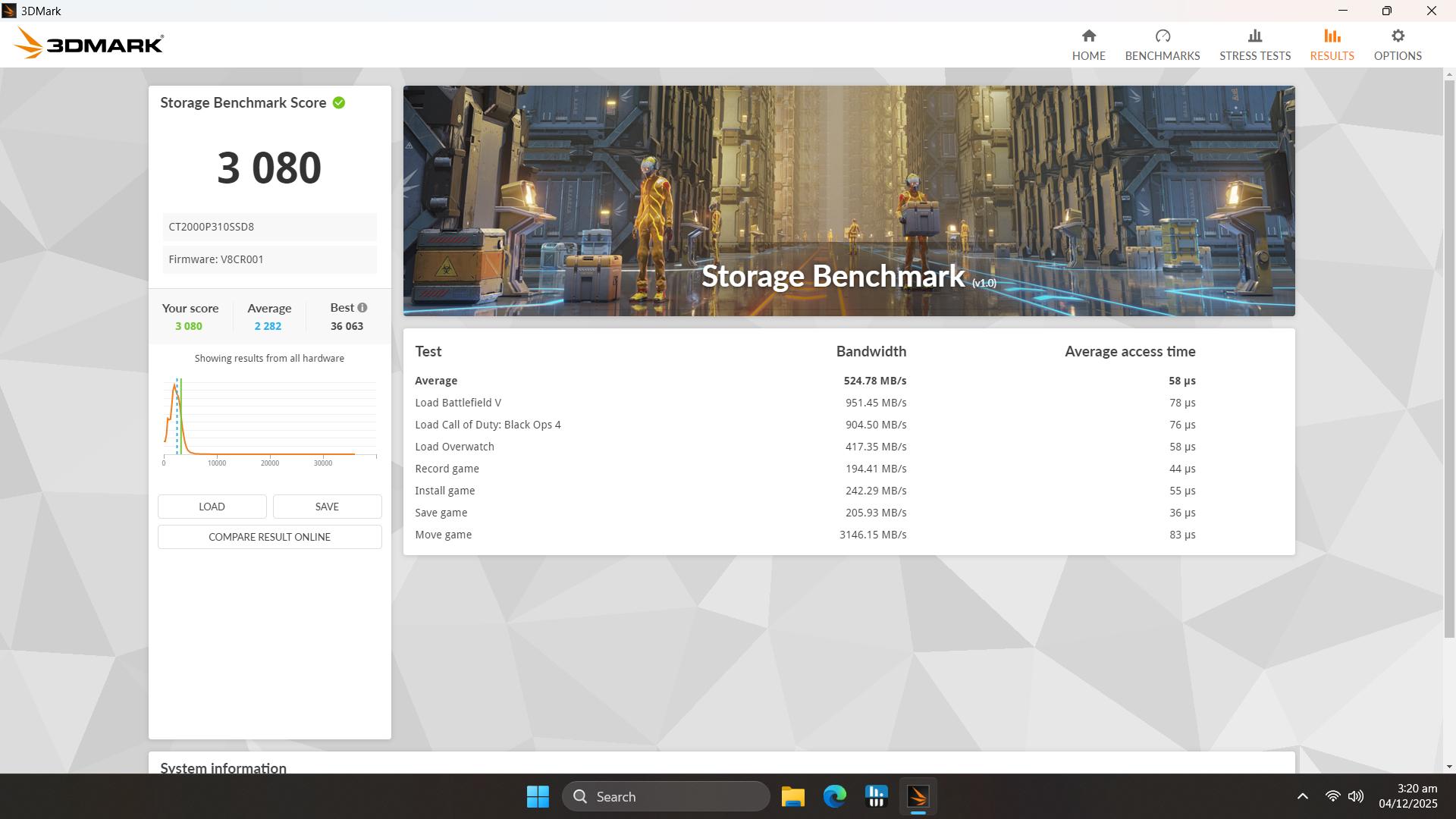This screenshot has width=1456, height=819.
Task: Expand hidden icons chevron in system tray
Action: pyautogui.click(x=1303, y=796)
